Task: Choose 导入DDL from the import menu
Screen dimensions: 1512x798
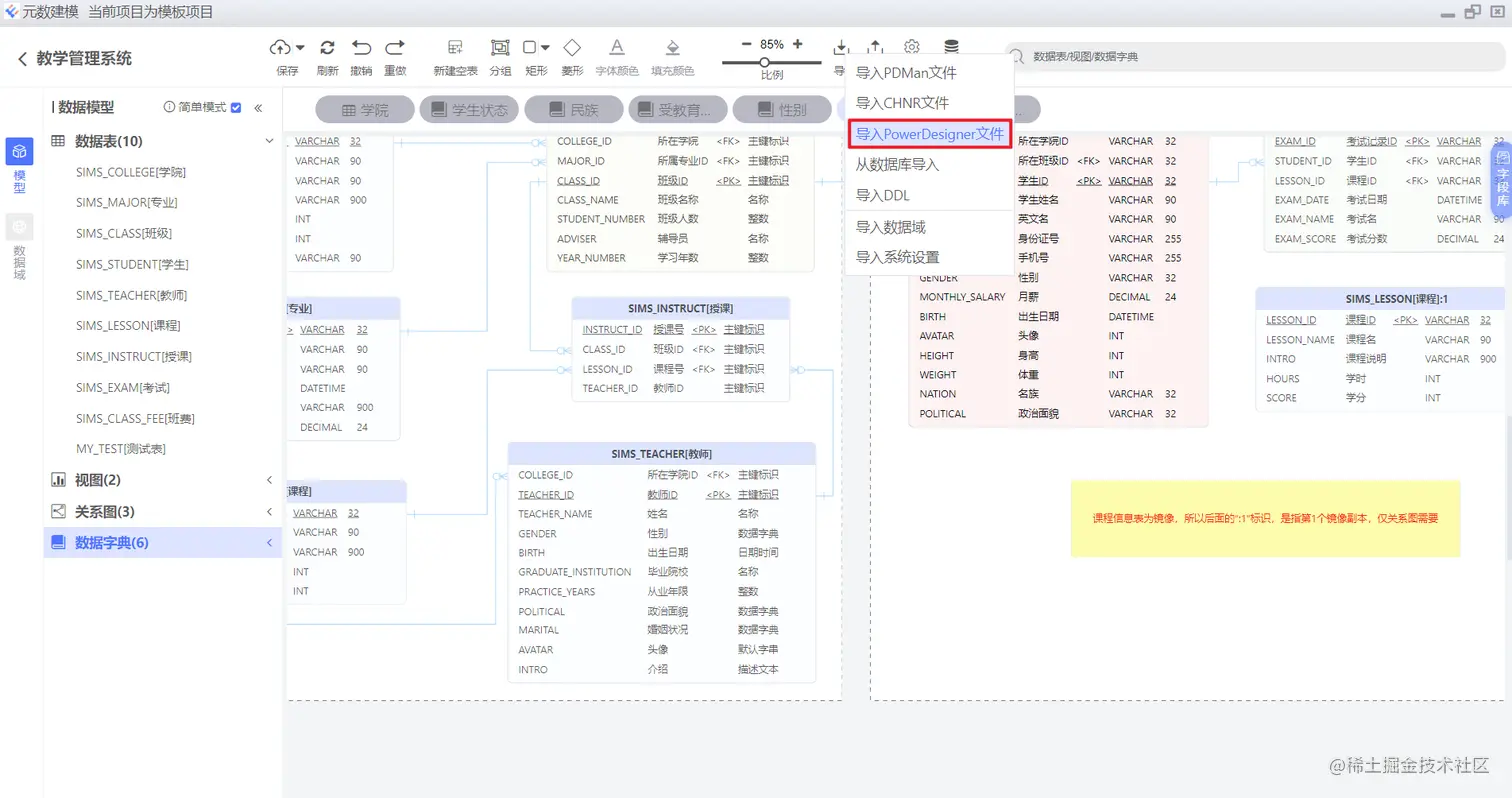Action: point(930,195)
